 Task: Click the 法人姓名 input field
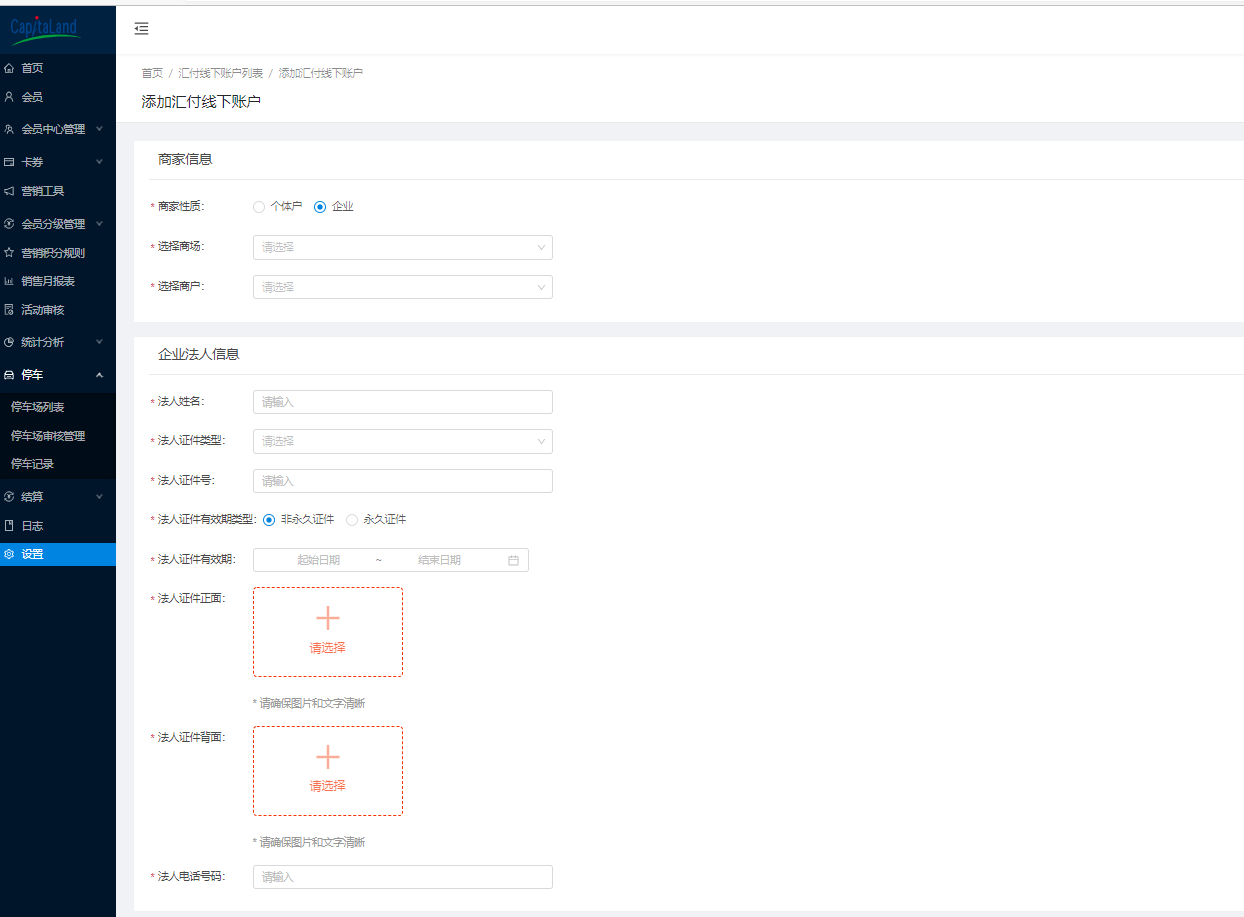[x=403, y=402]
